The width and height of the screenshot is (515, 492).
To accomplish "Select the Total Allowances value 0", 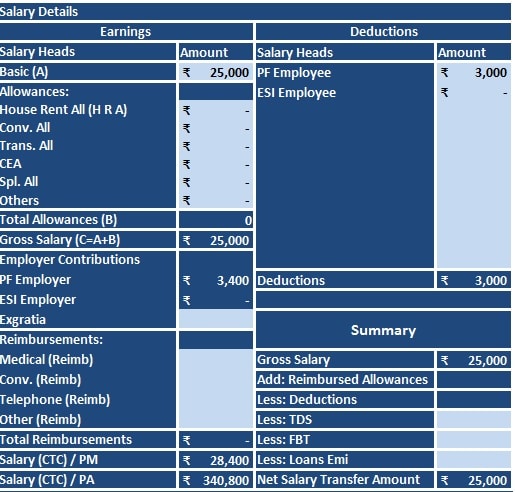I will point(216,220).
